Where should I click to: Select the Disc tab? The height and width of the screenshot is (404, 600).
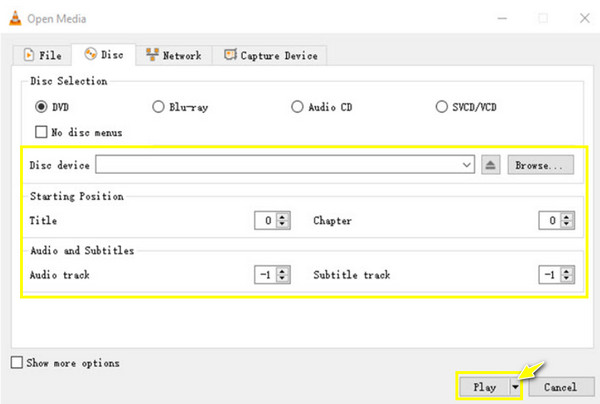[104, 55]
